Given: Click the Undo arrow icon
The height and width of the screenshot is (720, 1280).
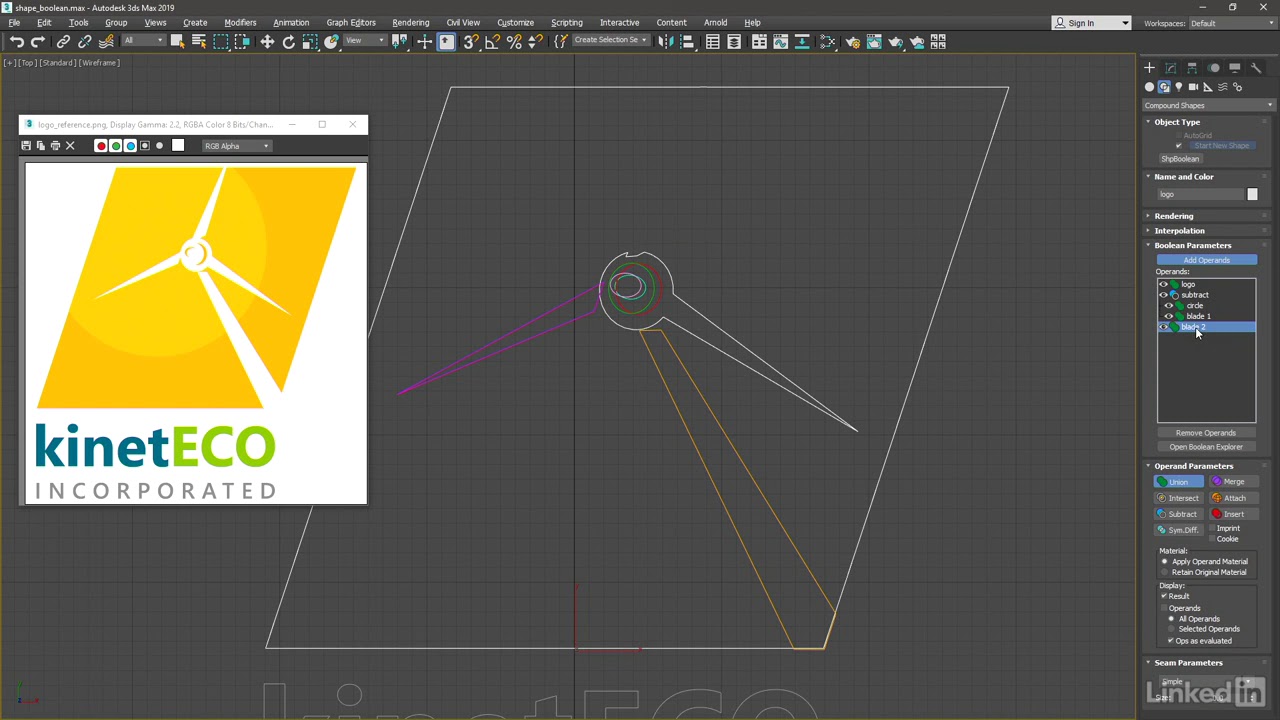Looking at the screenshot, I should pyautogui.click(x=17, y=41).
